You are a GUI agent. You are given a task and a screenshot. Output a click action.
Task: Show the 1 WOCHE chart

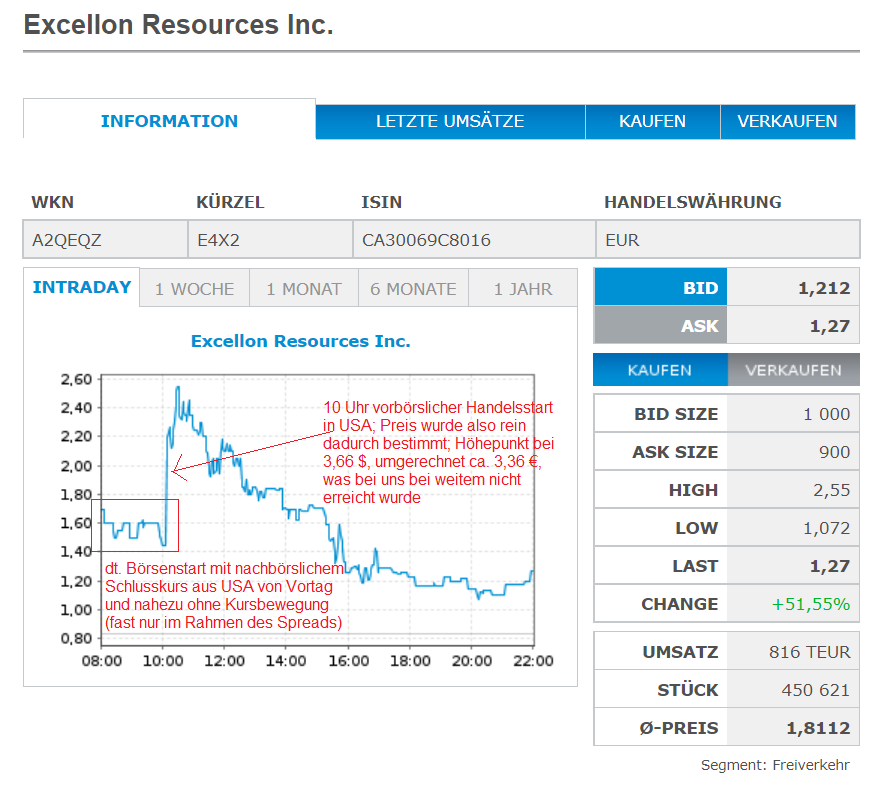194,289
